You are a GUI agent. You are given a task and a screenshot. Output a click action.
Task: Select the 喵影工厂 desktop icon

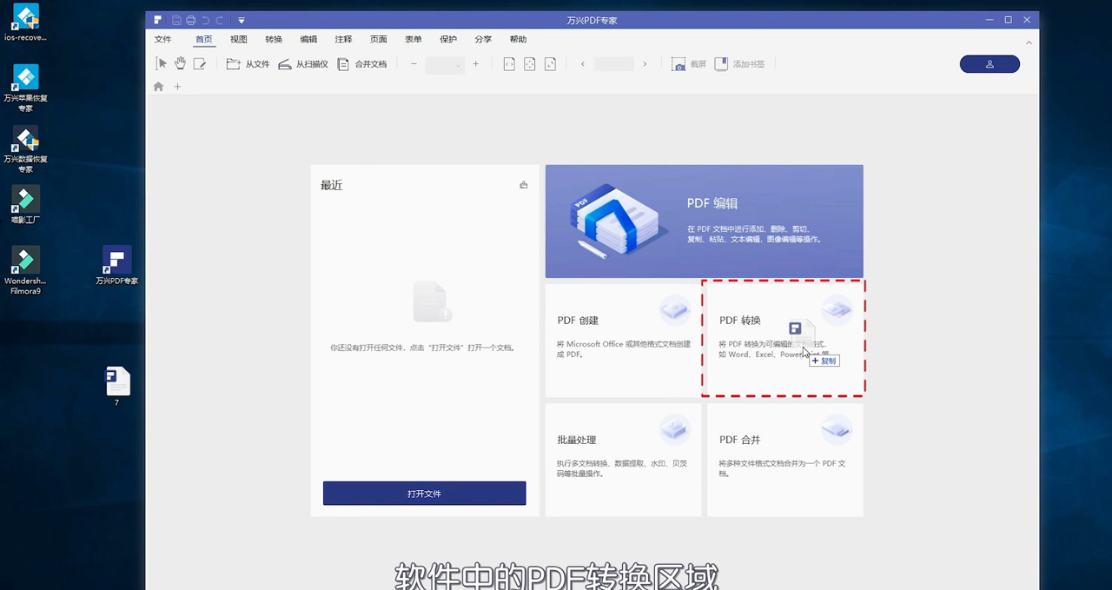click(x=26, y=204)
